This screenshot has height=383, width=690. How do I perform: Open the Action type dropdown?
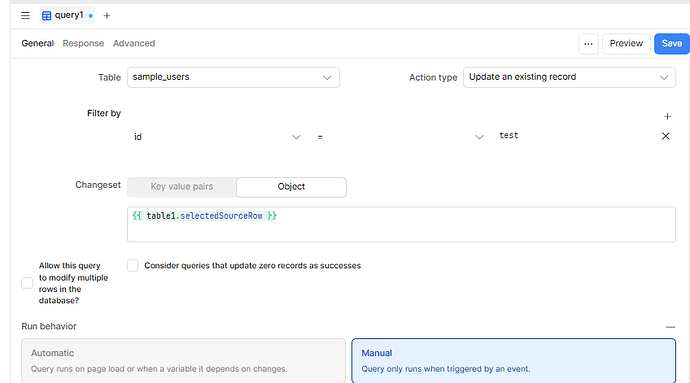[569, 77]
